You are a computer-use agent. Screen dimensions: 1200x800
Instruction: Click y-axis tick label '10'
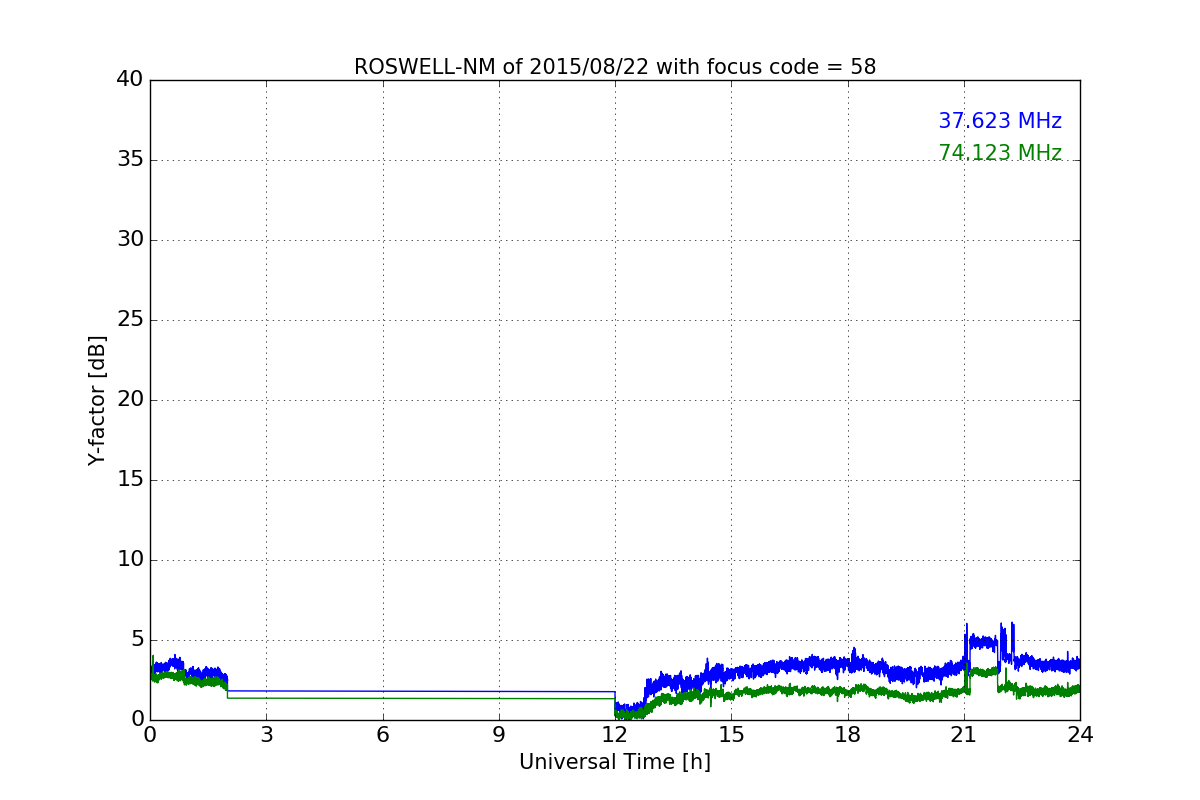click(x=130, y=559)
